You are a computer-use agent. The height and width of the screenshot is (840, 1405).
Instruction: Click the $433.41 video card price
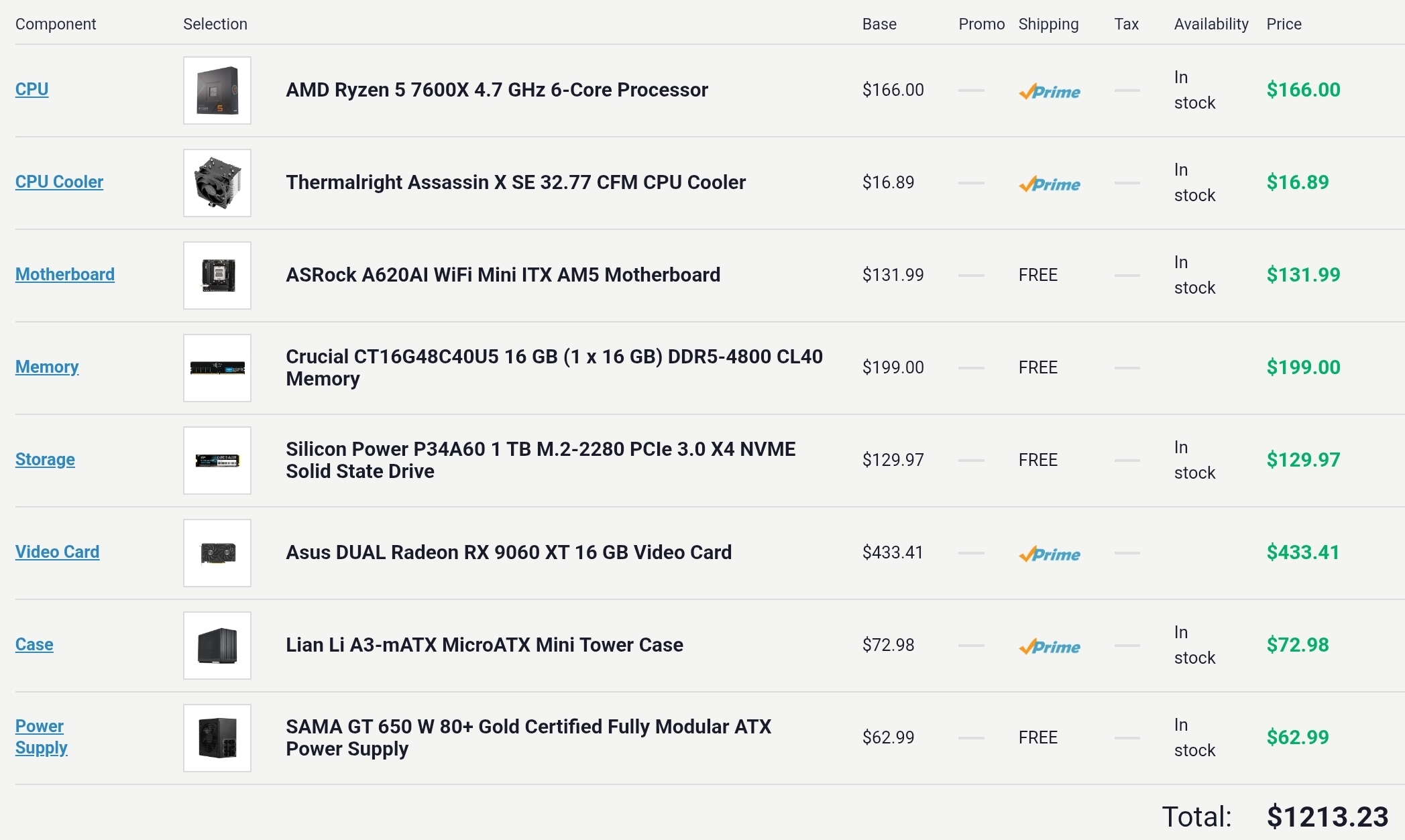(1302, 552)
